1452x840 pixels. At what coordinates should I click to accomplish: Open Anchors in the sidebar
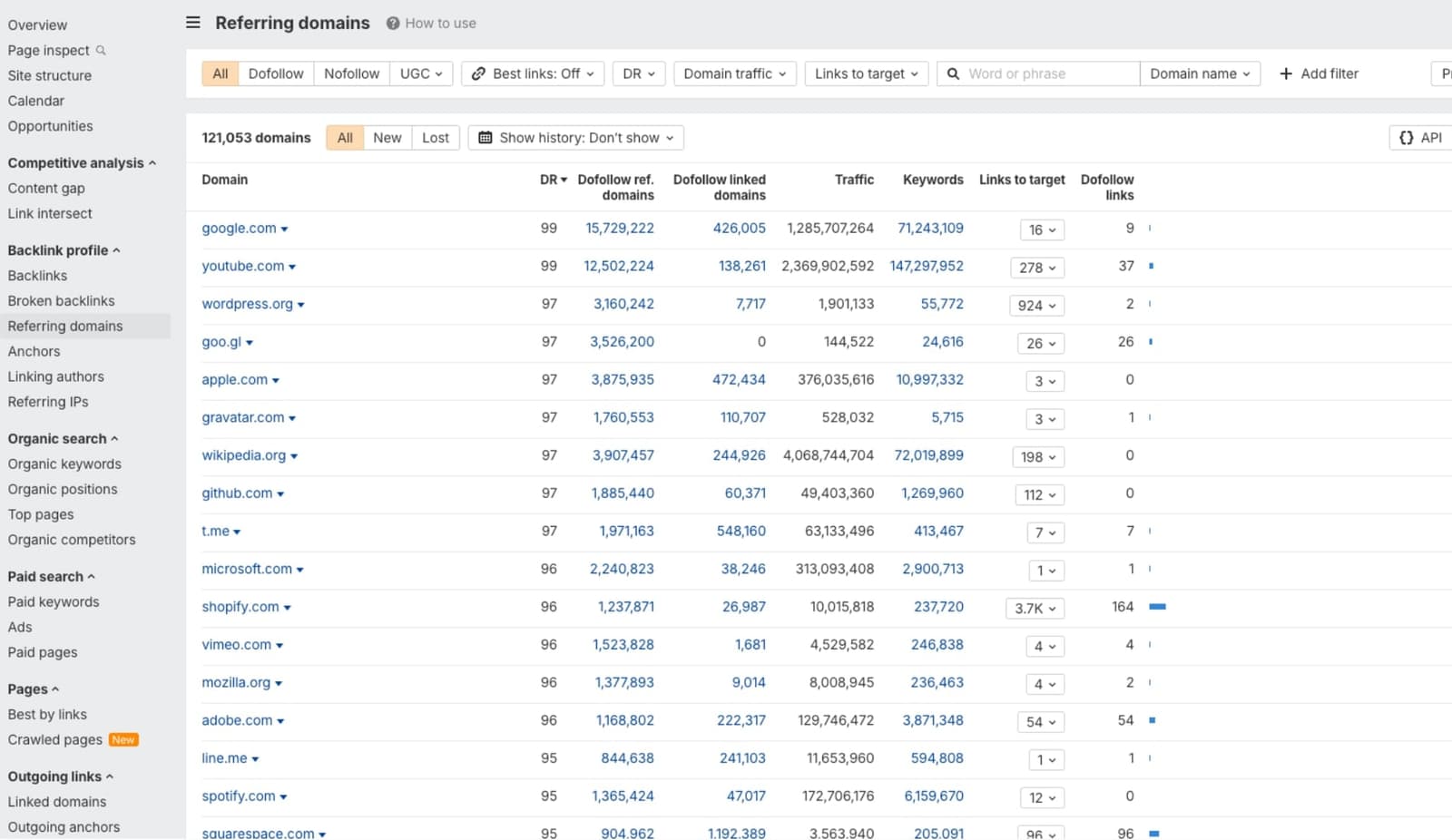tap(34, 352)
